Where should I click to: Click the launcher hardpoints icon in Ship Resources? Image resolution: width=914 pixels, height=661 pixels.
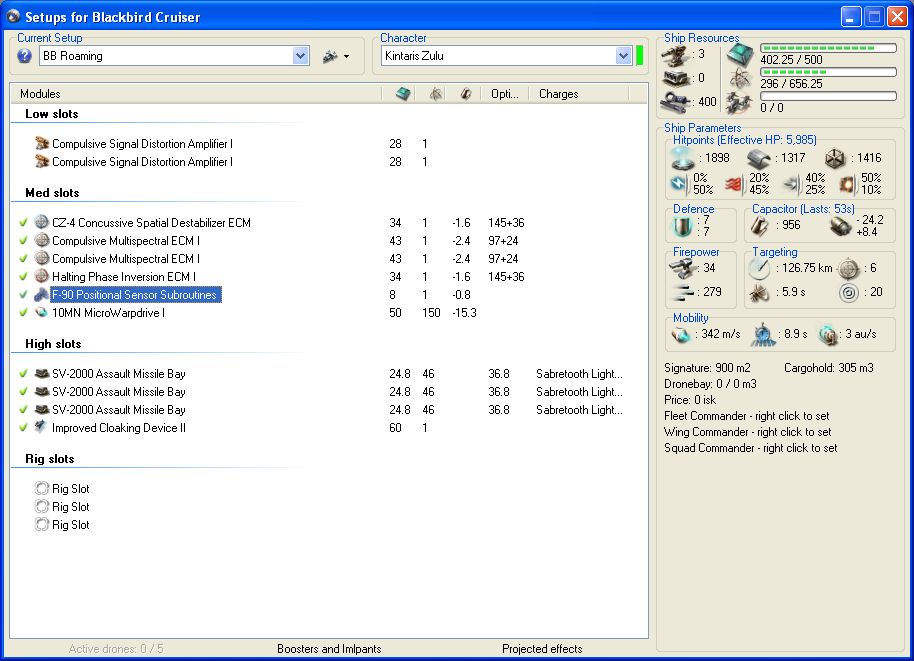(x=676, y=78)
